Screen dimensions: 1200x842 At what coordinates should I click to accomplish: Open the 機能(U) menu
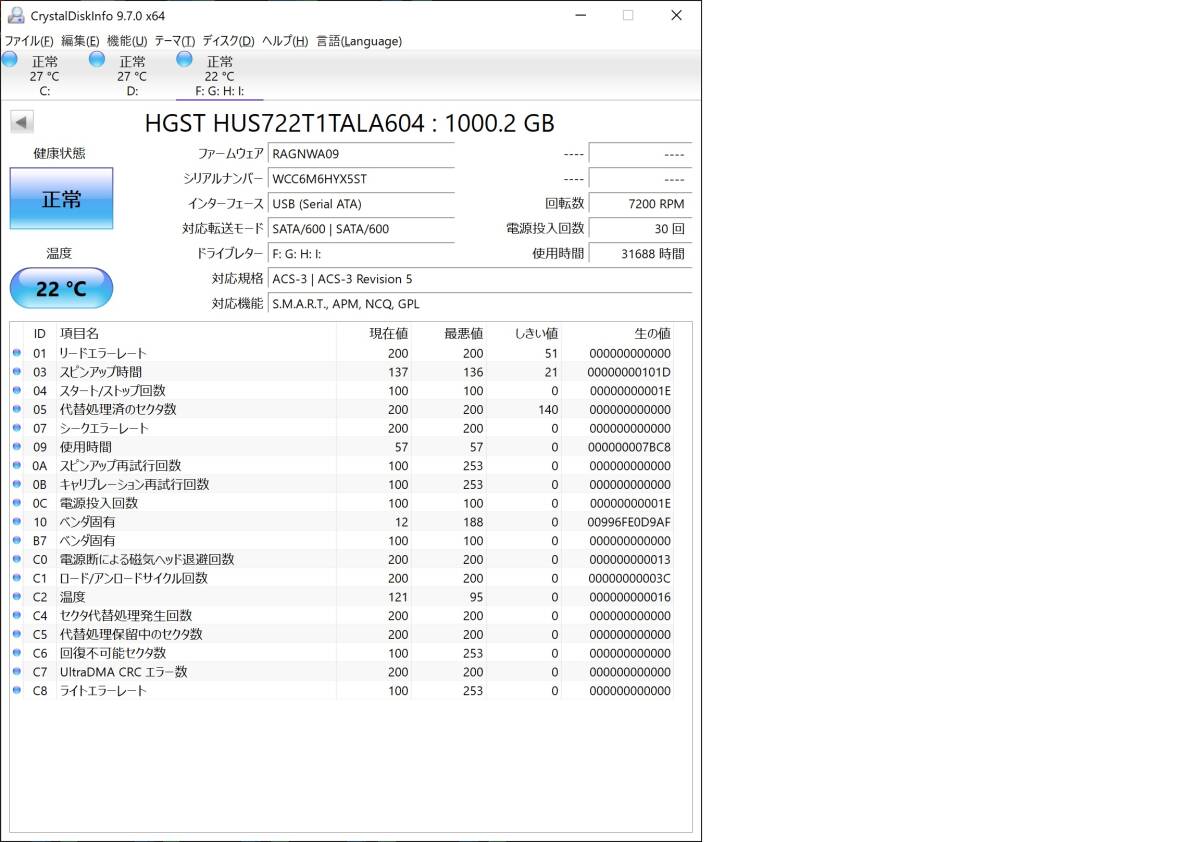point(127,41)
